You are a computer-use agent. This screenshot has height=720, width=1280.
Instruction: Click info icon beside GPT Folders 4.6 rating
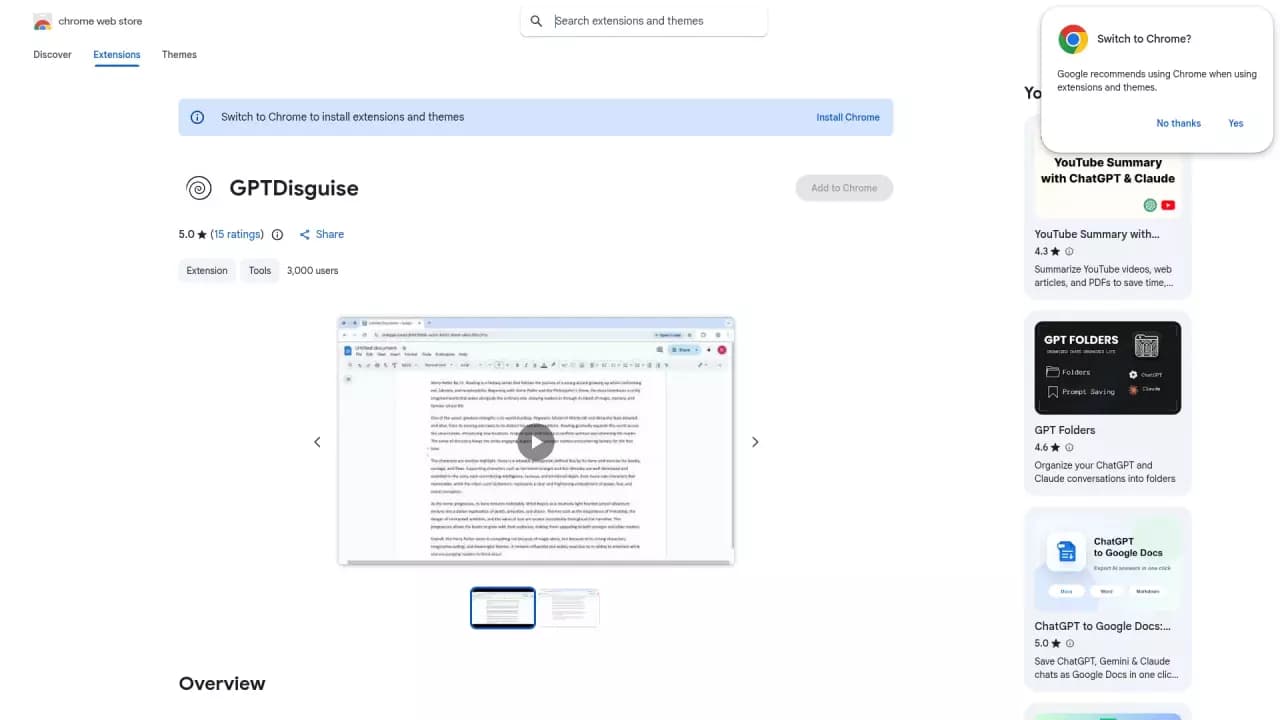click(1069, 448)
